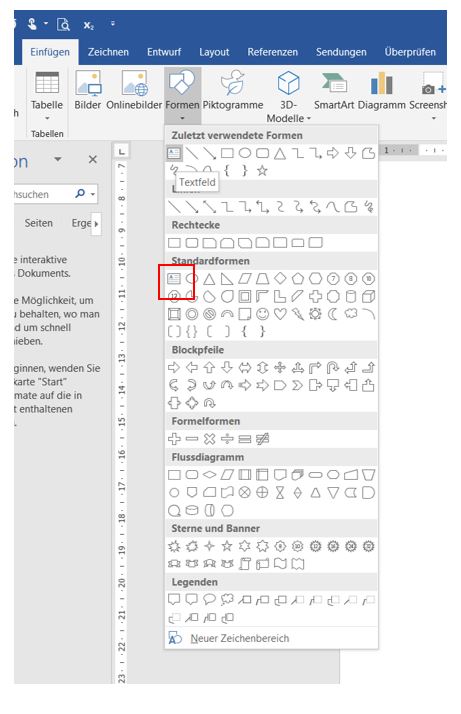Show the Seiten tab in navigation pane
This screenshot has width=461, height=714.
39,223
